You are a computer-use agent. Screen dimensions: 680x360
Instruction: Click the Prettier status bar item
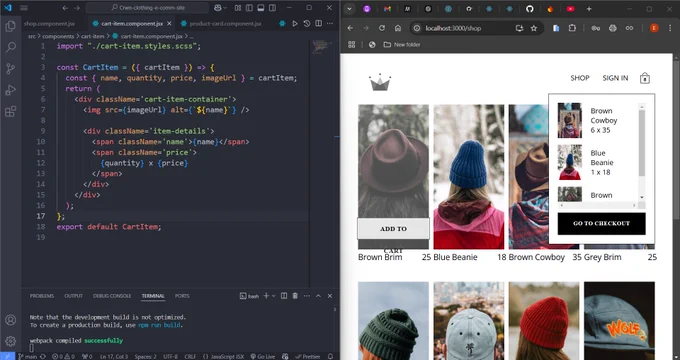307,357
